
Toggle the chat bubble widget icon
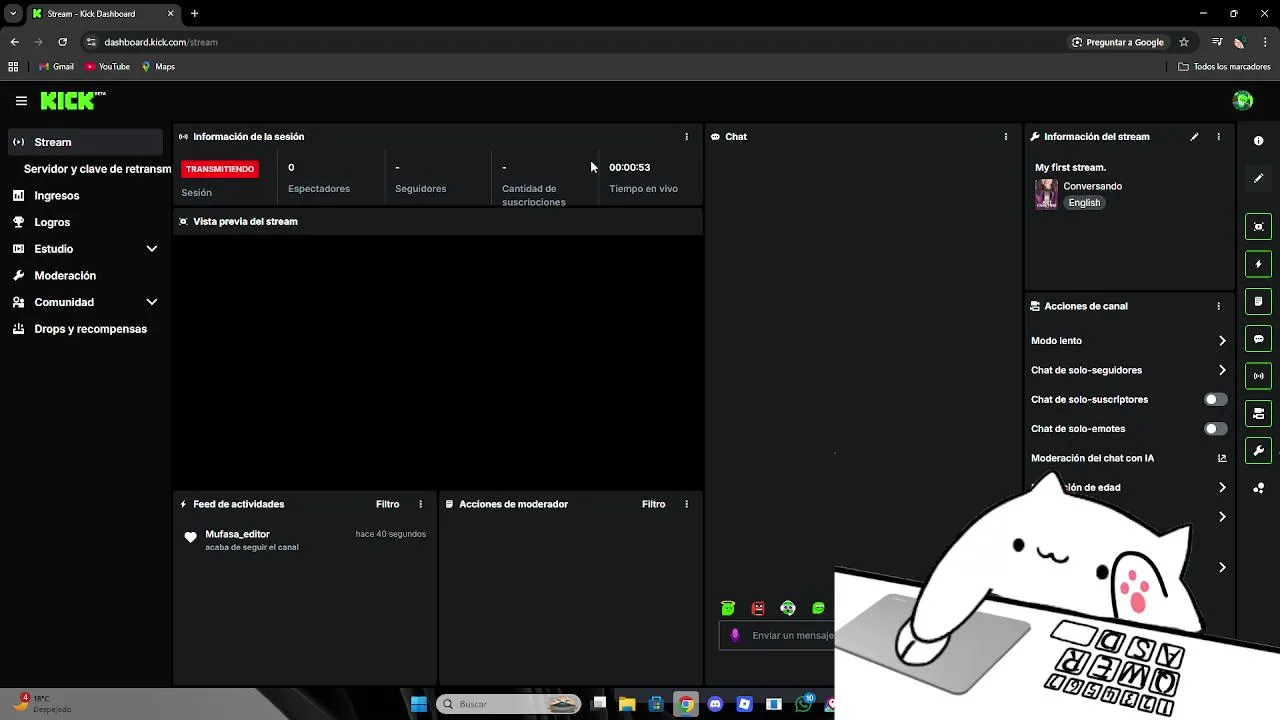pos(1259,339)
